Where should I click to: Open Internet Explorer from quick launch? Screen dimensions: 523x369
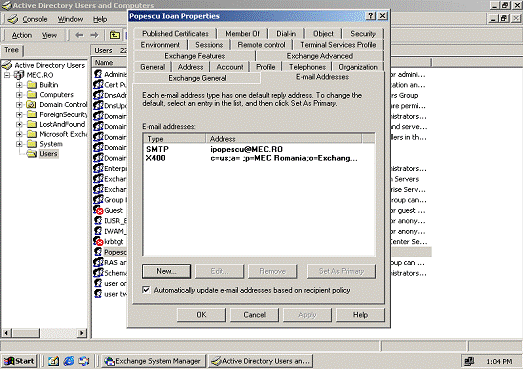pos(69,361)
